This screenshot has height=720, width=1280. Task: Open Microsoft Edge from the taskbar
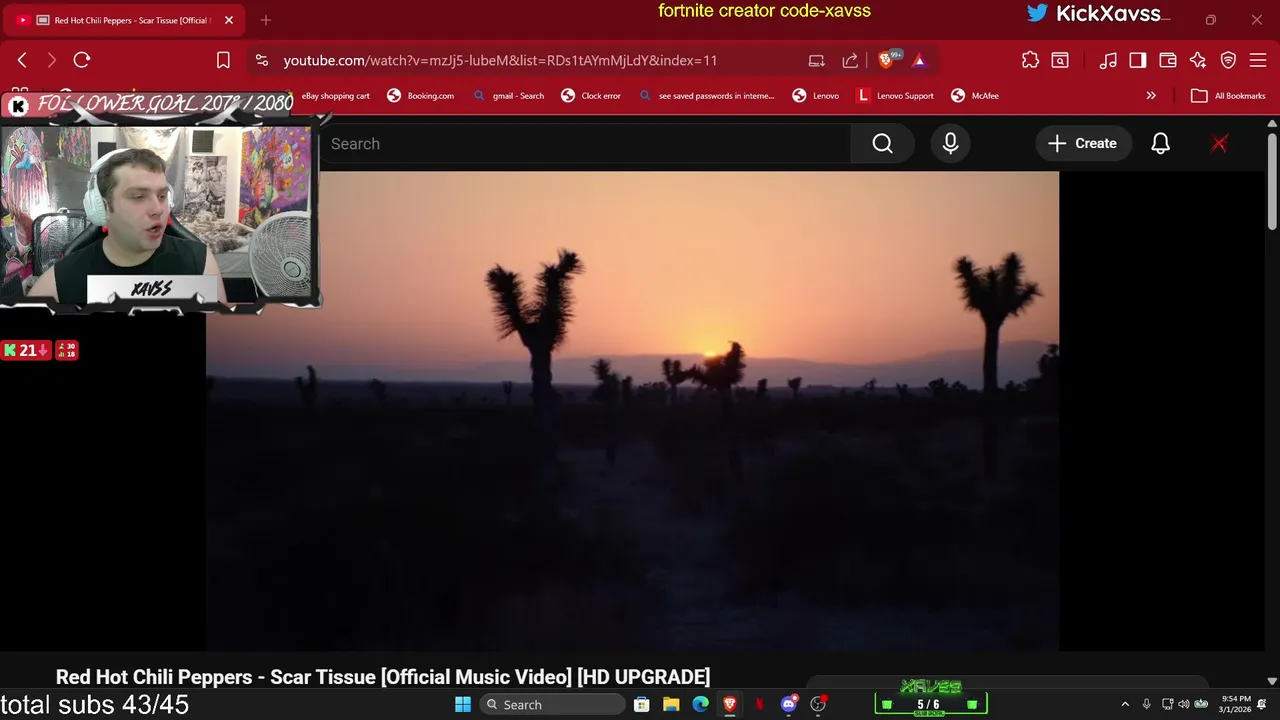pyautogui.click(x=700, y=705)
